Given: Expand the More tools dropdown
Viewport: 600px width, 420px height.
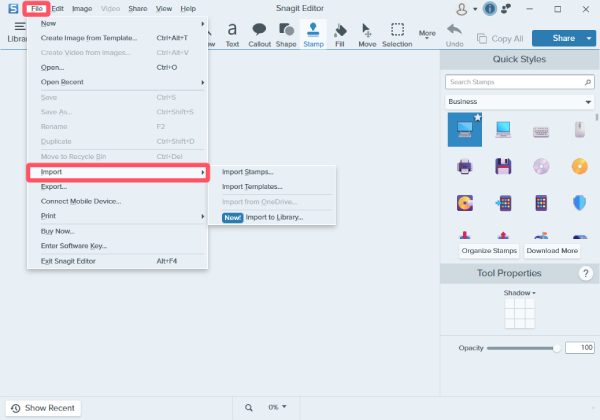Looking at the screenshot, I should click(427, 34).
